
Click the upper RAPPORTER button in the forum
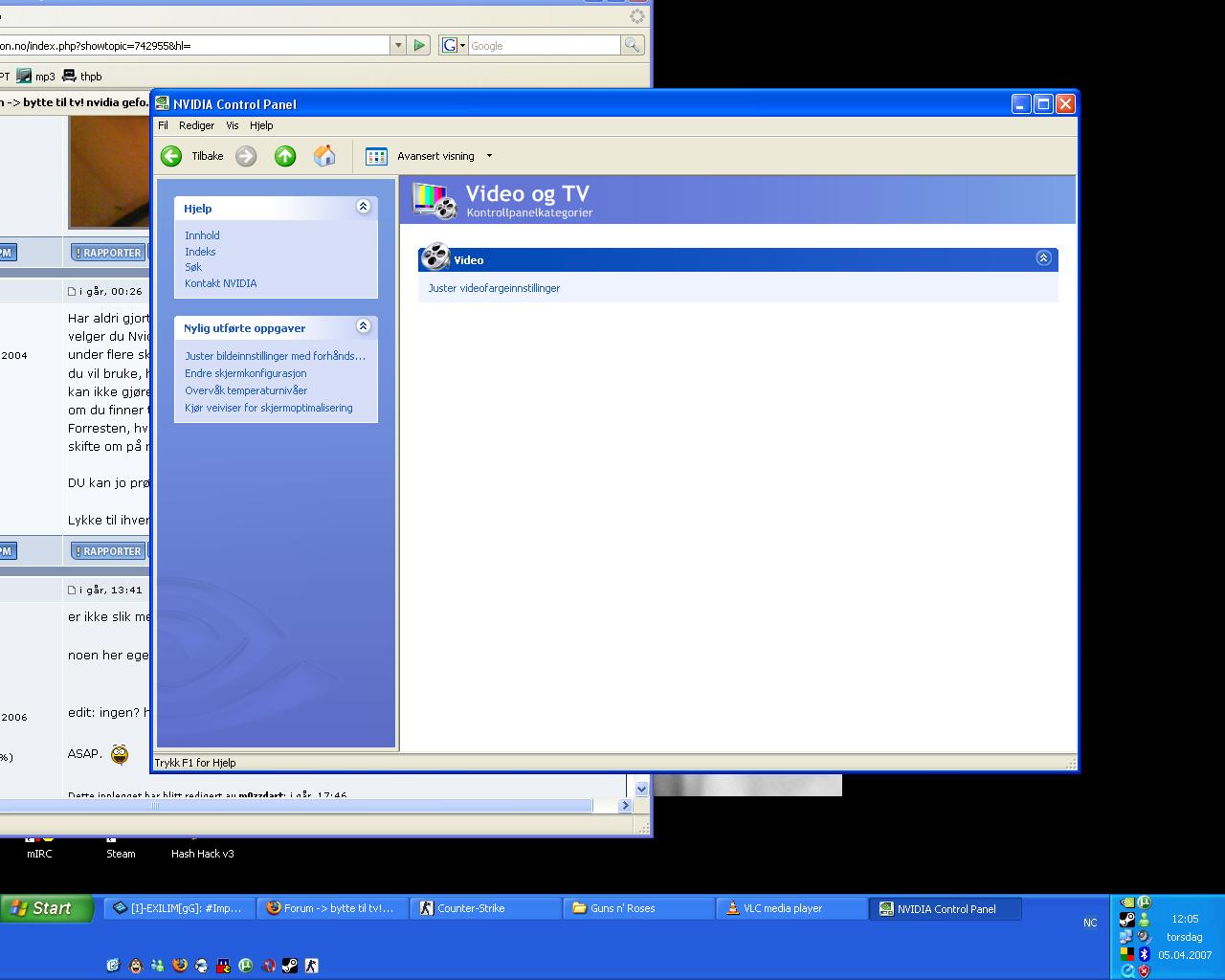coord(107,253)
